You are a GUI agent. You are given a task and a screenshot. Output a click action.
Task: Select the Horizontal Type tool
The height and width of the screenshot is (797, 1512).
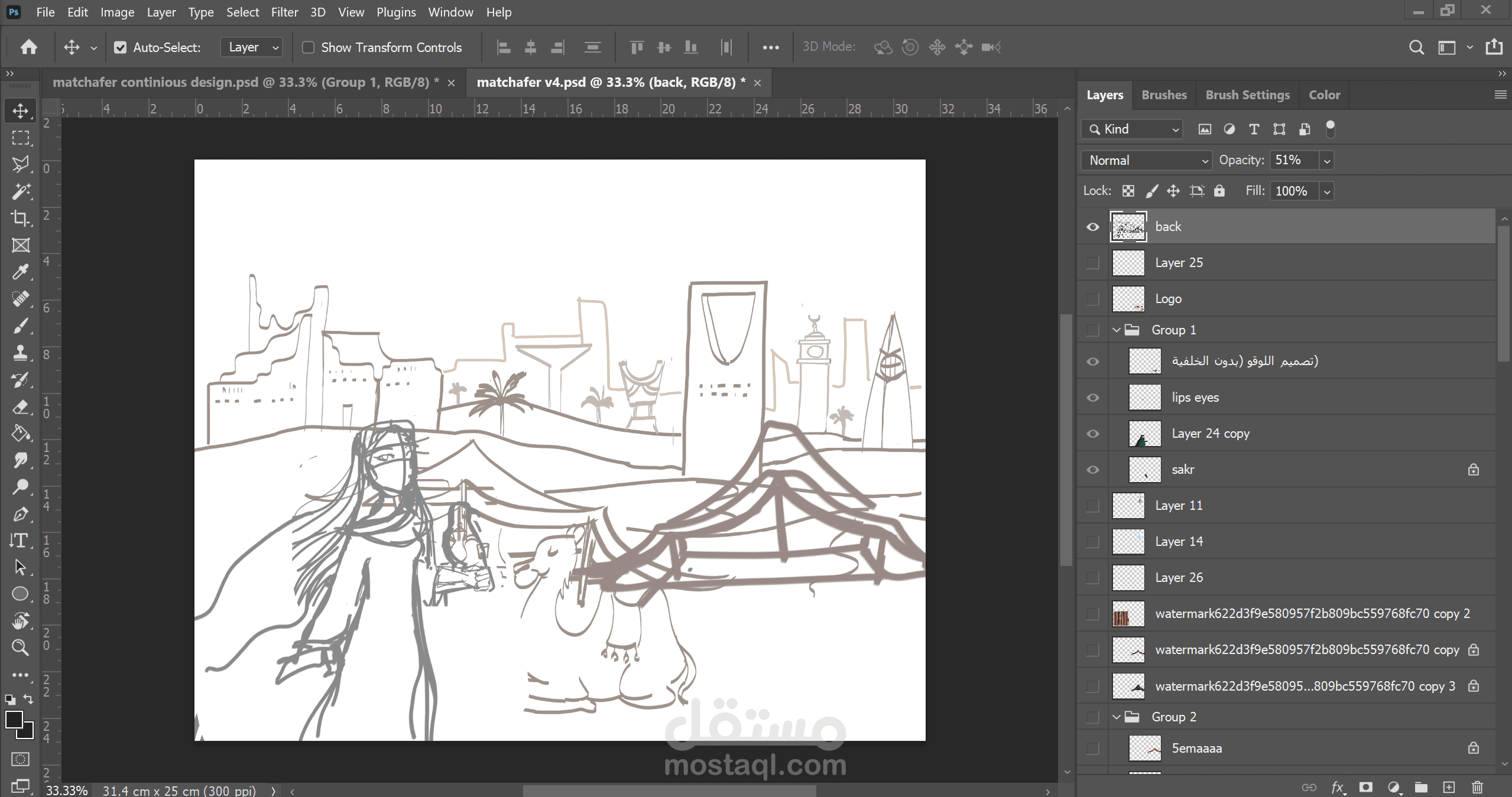coord(20,540)
